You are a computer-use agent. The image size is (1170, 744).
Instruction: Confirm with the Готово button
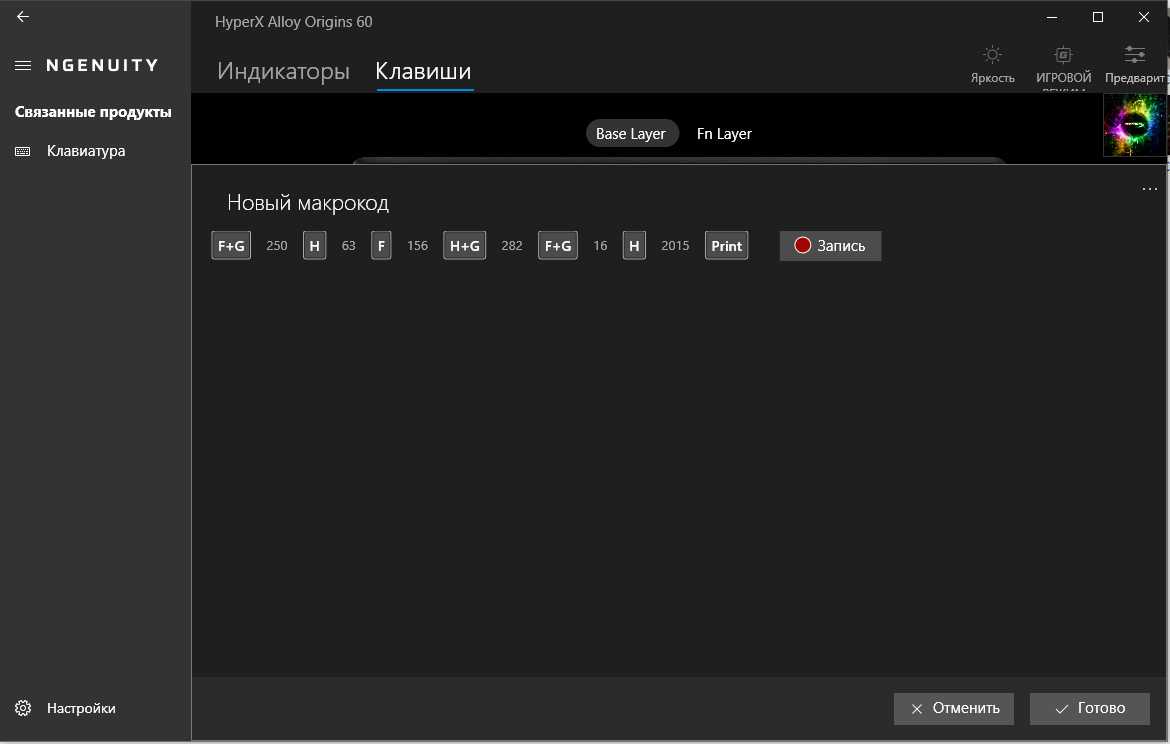pos(1090,708)
